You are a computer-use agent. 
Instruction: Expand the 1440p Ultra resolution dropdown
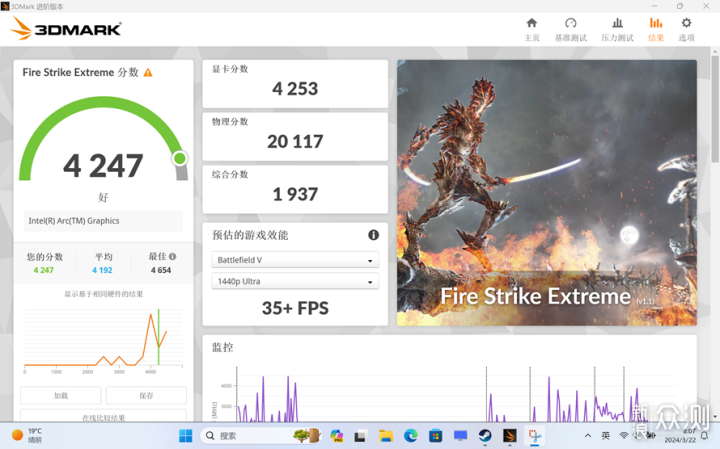tap(295, 281)
